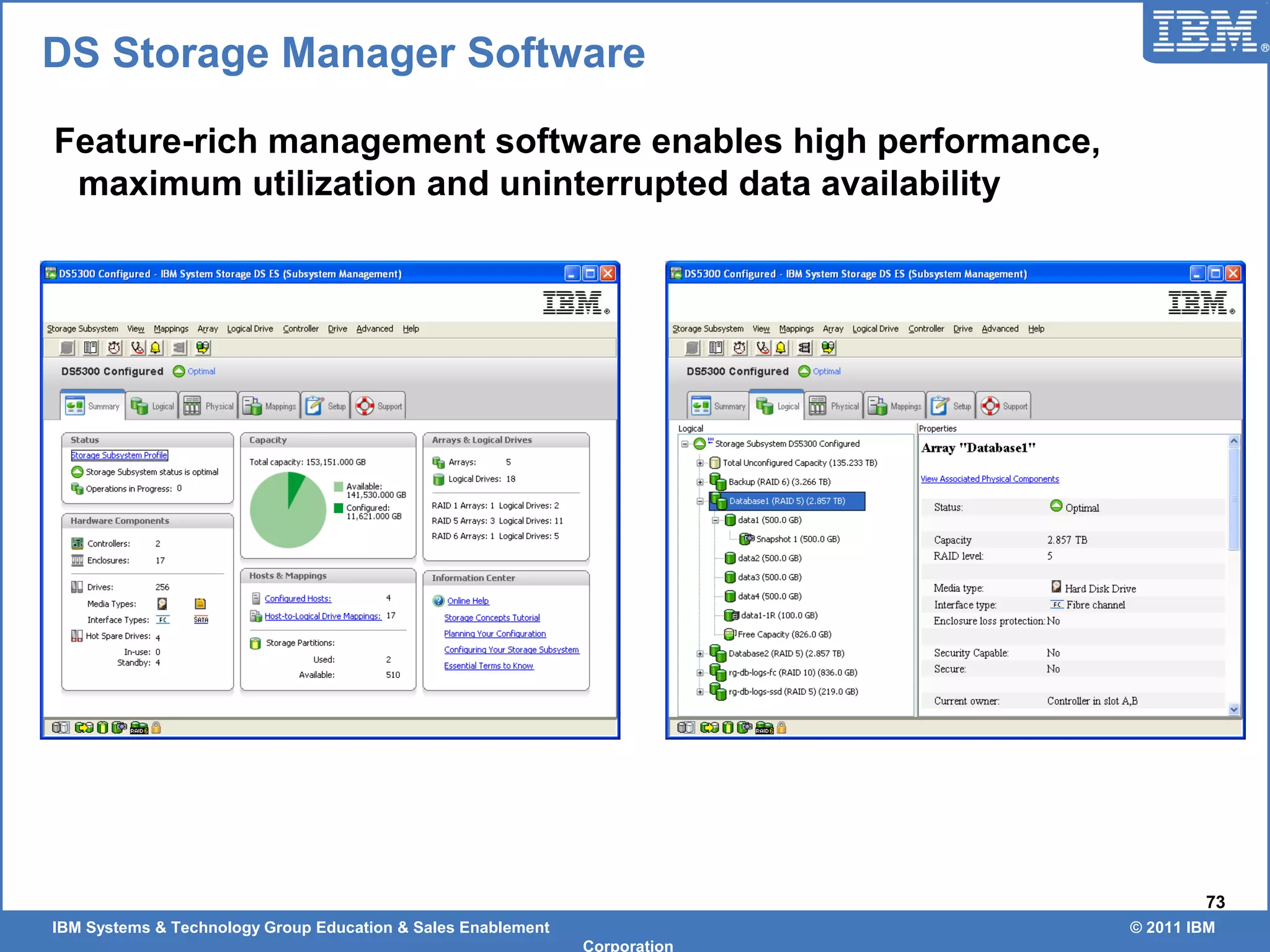1270x952 pixels.
Task: Switch to the Setup tab in the Logical window
Action: pyautogui.click(x=950, y=406)
